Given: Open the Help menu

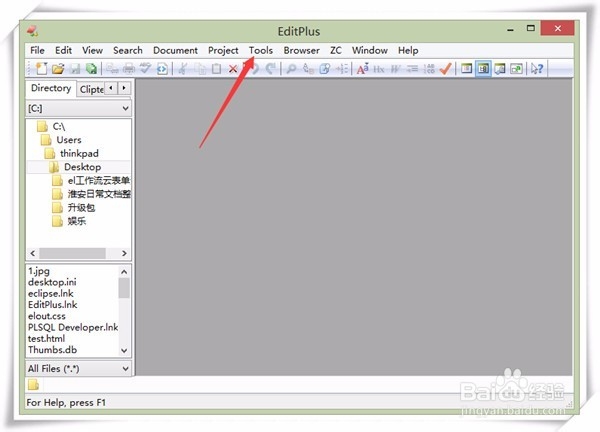Looking at the screenshot, I should click(x=408, y=50).
